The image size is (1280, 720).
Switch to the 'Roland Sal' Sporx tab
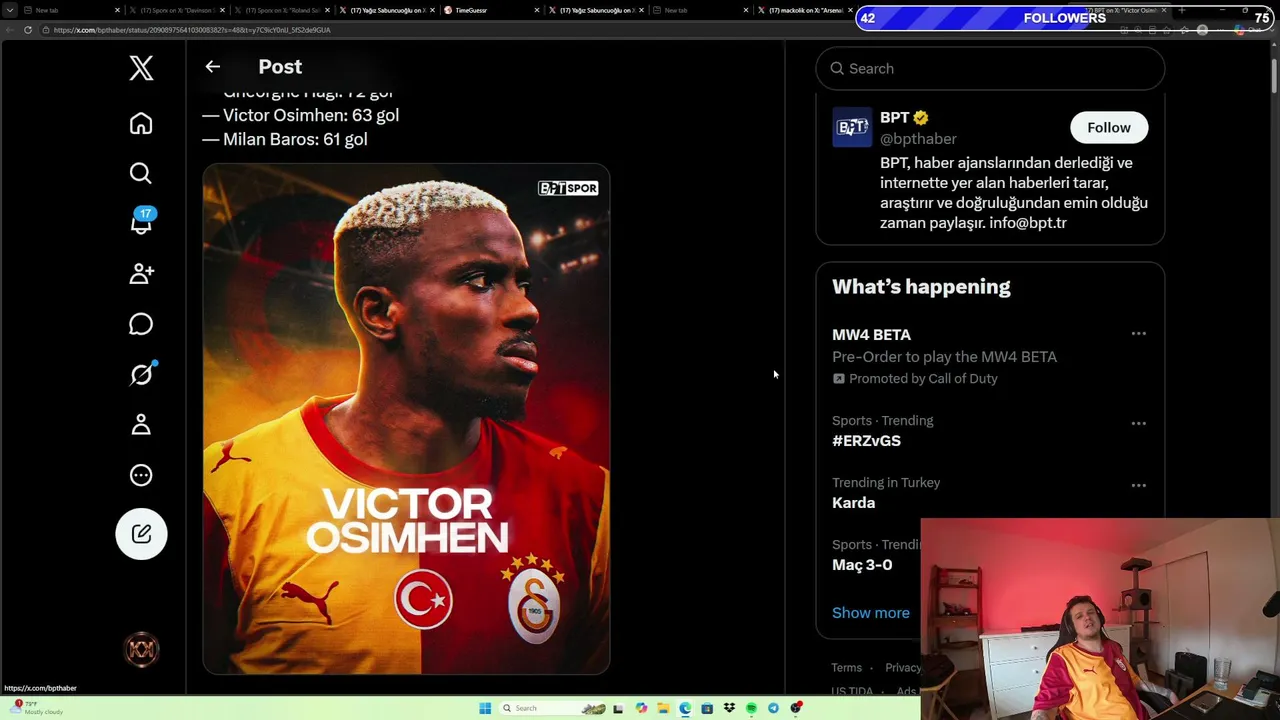[280, 10]
